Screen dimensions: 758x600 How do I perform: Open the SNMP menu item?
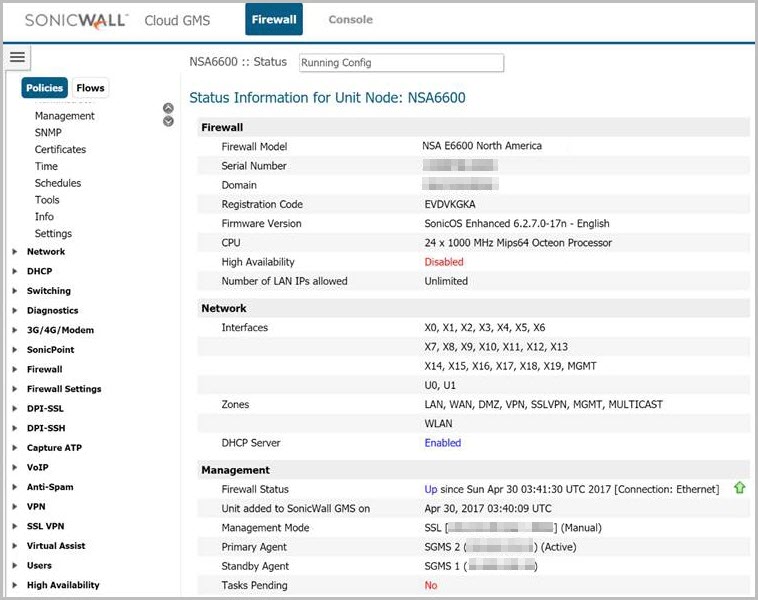pyautogui.click(x=48, y=132)
